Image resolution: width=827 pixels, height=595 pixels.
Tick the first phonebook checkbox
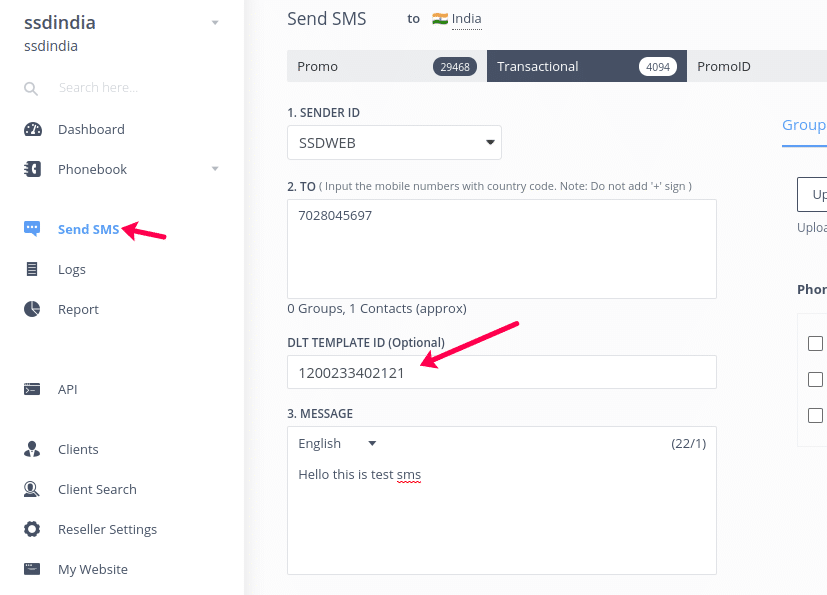[815, 343]
